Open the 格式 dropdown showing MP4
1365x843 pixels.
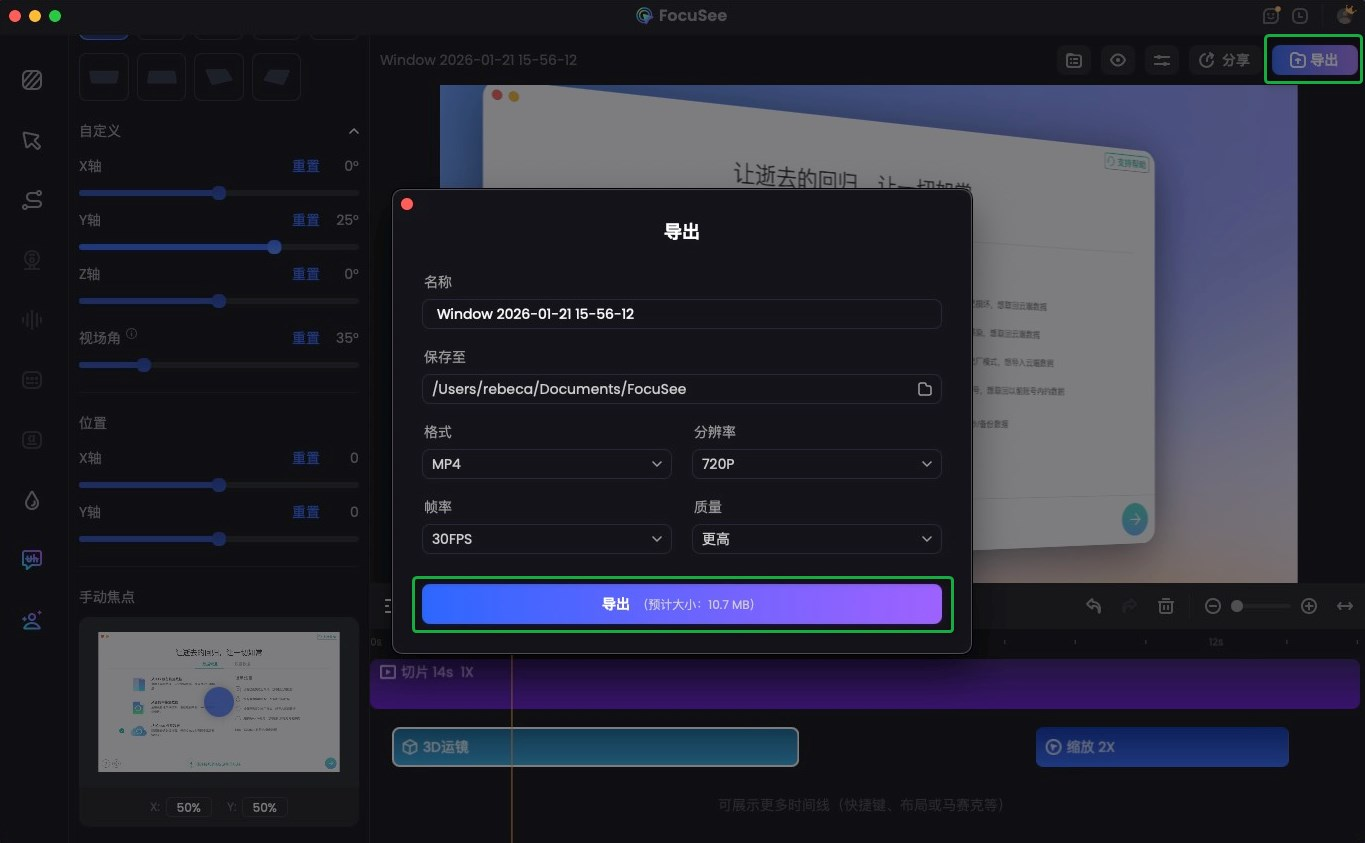pyautogui.click(x=547, y=464)
